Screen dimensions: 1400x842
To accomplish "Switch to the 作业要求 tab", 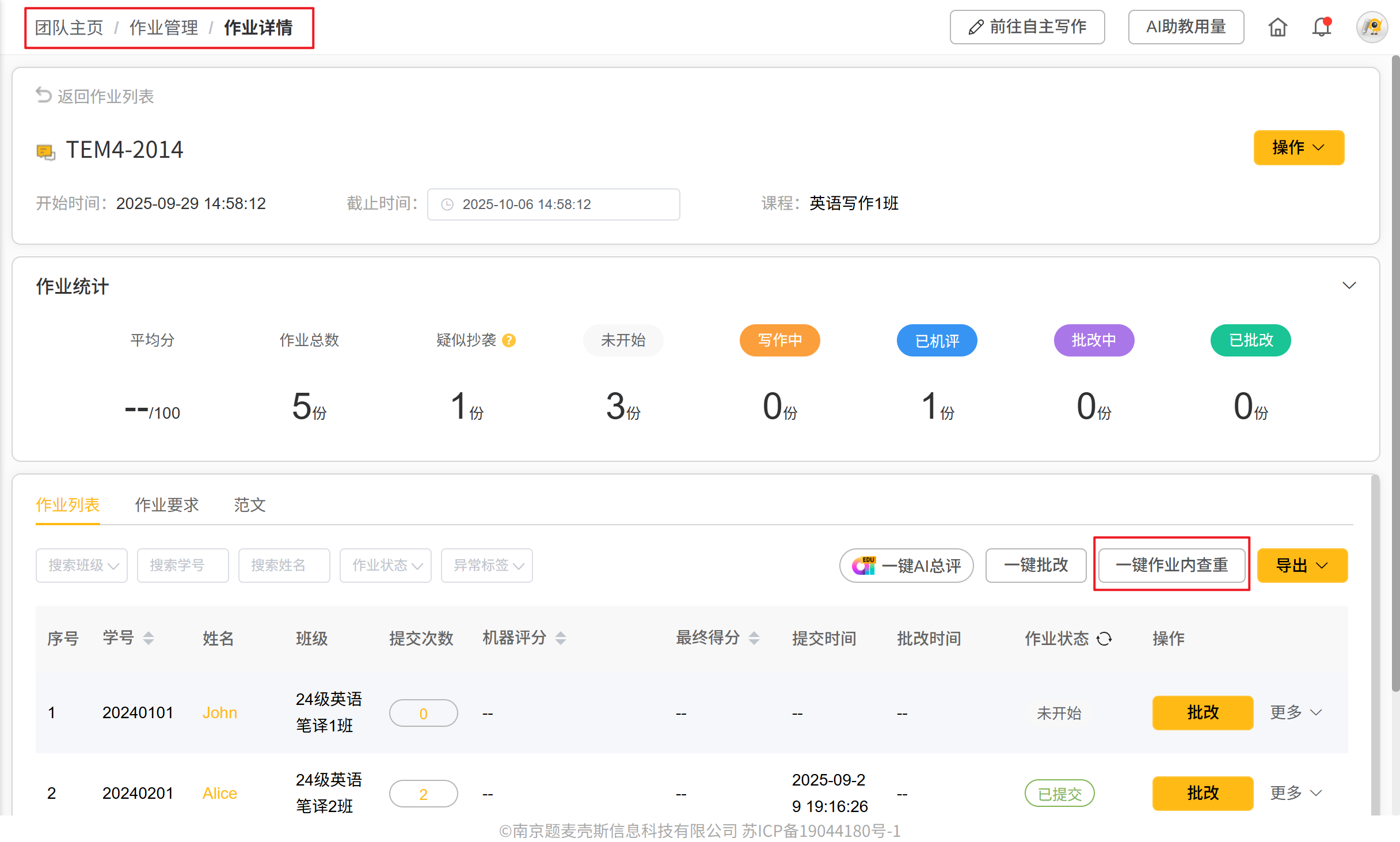I will tap(166, 505).
